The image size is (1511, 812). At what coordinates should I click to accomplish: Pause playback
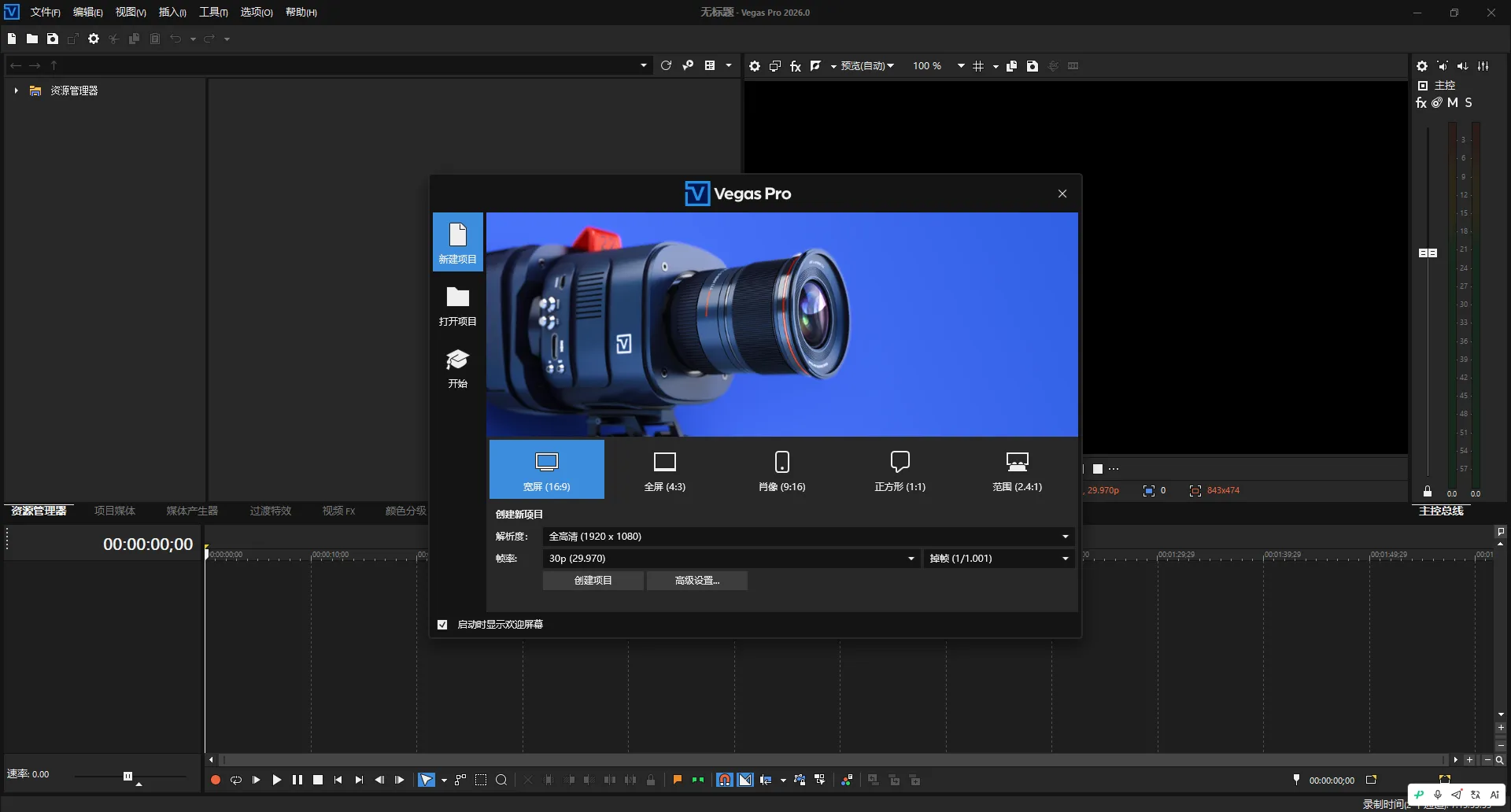[x=297, y=780]
